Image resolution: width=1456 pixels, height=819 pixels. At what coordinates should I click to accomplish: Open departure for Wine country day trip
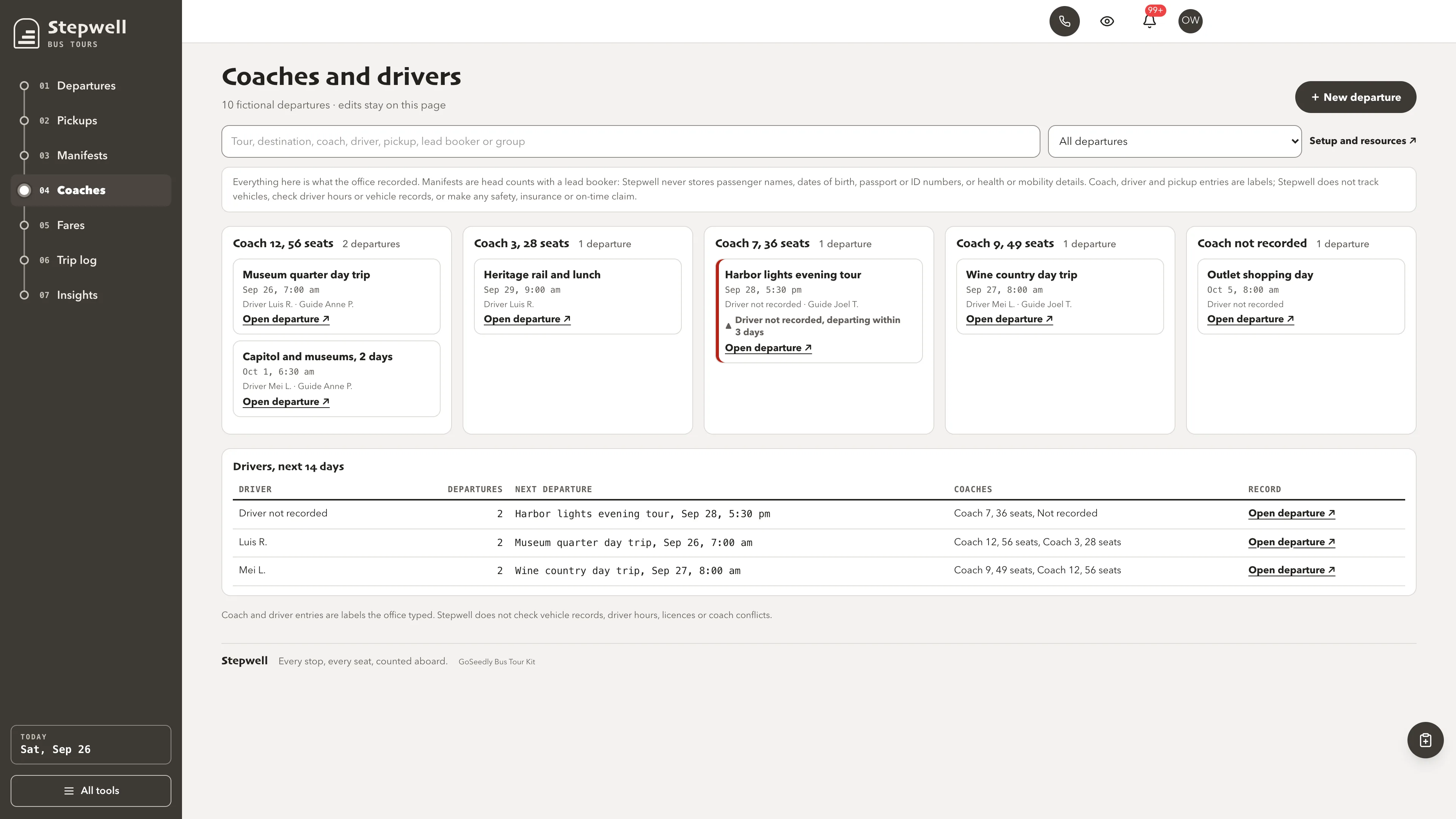pos(1009,319)
